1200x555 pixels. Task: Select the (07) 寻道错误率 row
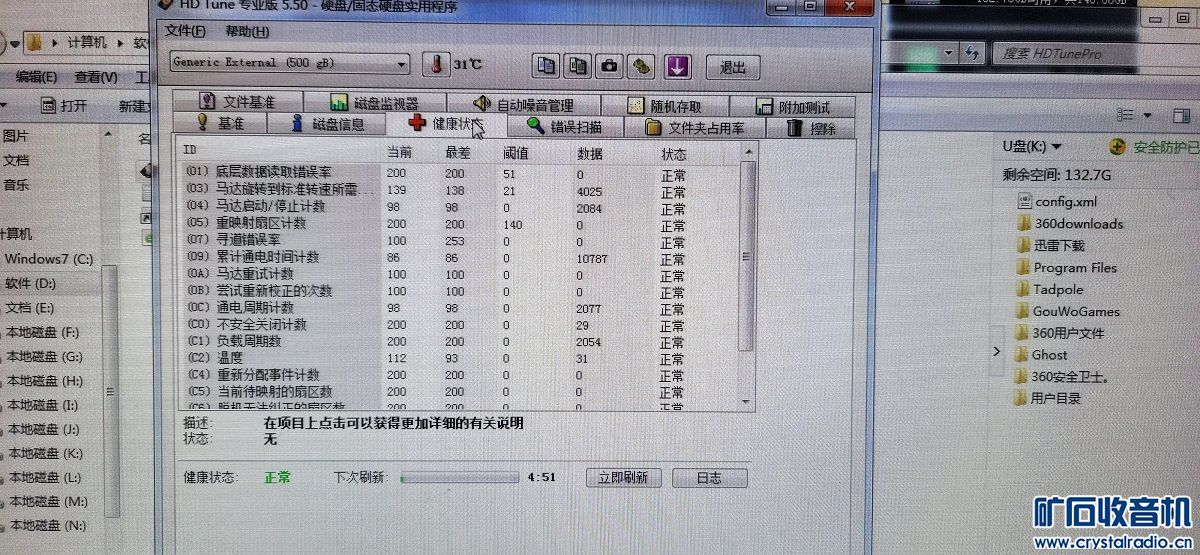460,240
